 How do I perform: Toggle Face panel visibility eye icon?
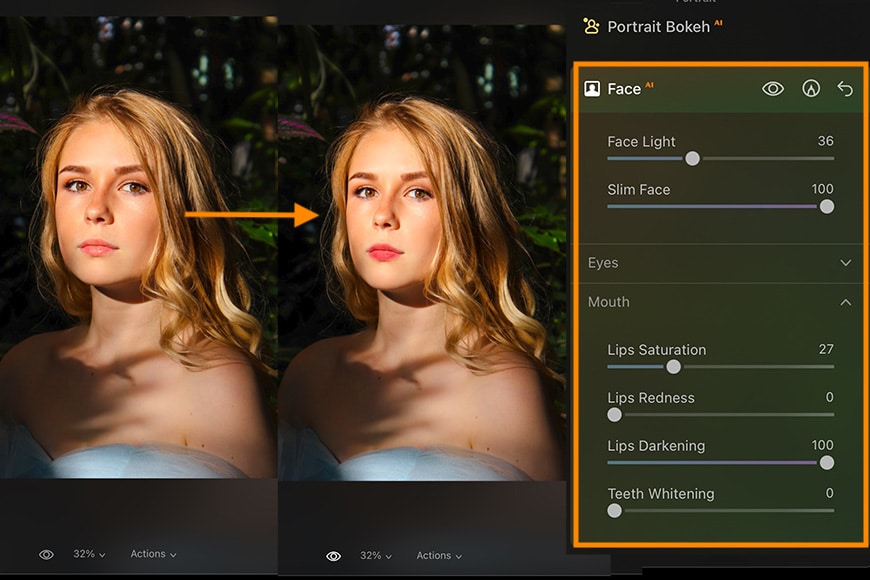click(773, 88)
